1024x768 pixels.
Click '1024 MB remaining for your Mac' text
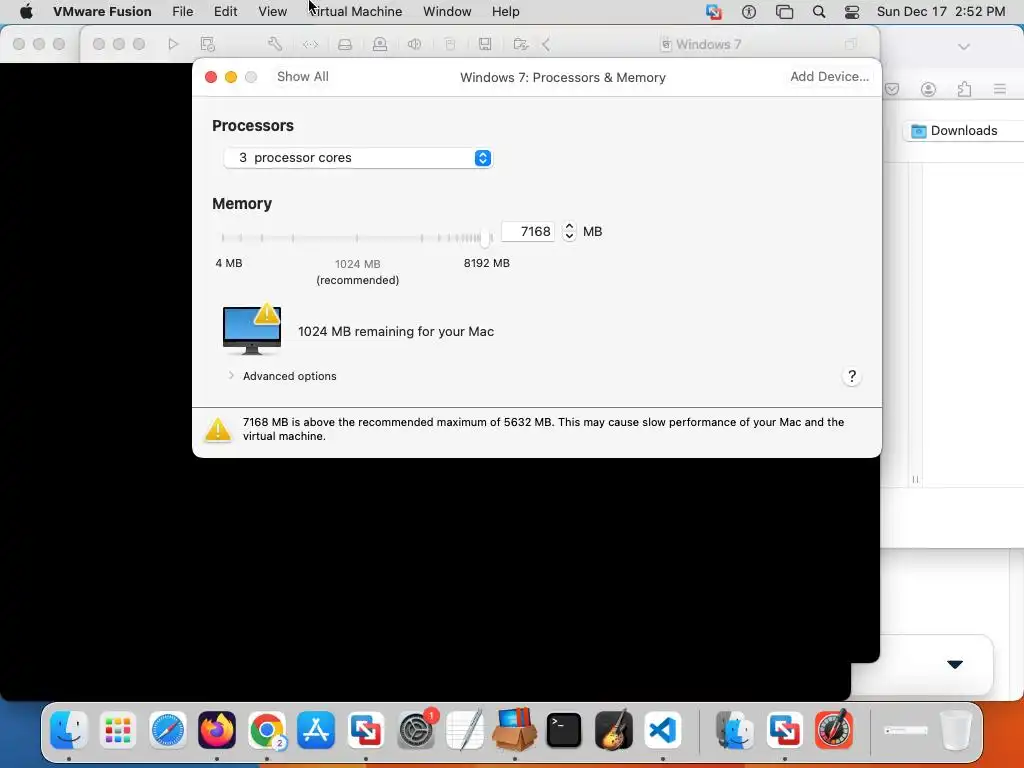[x=396, y=332]
